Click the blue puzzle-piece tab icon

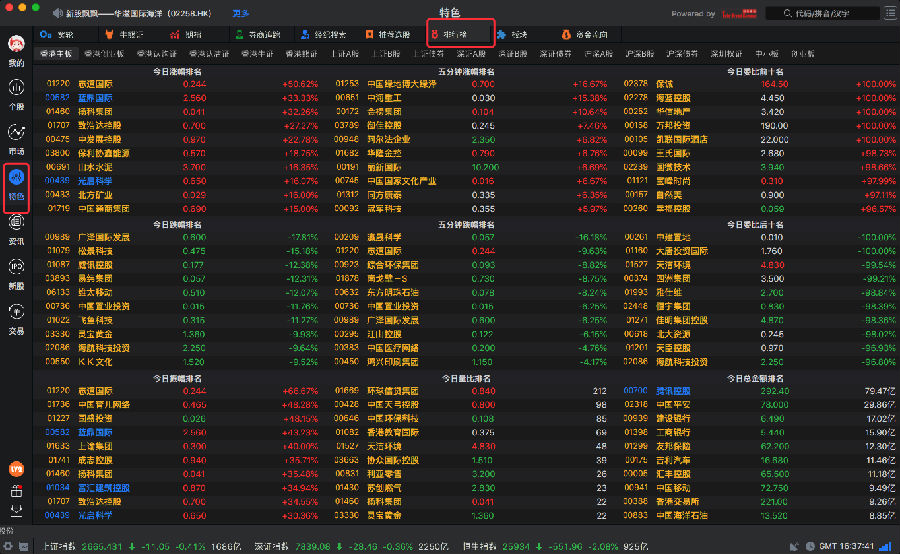(501, 34)
